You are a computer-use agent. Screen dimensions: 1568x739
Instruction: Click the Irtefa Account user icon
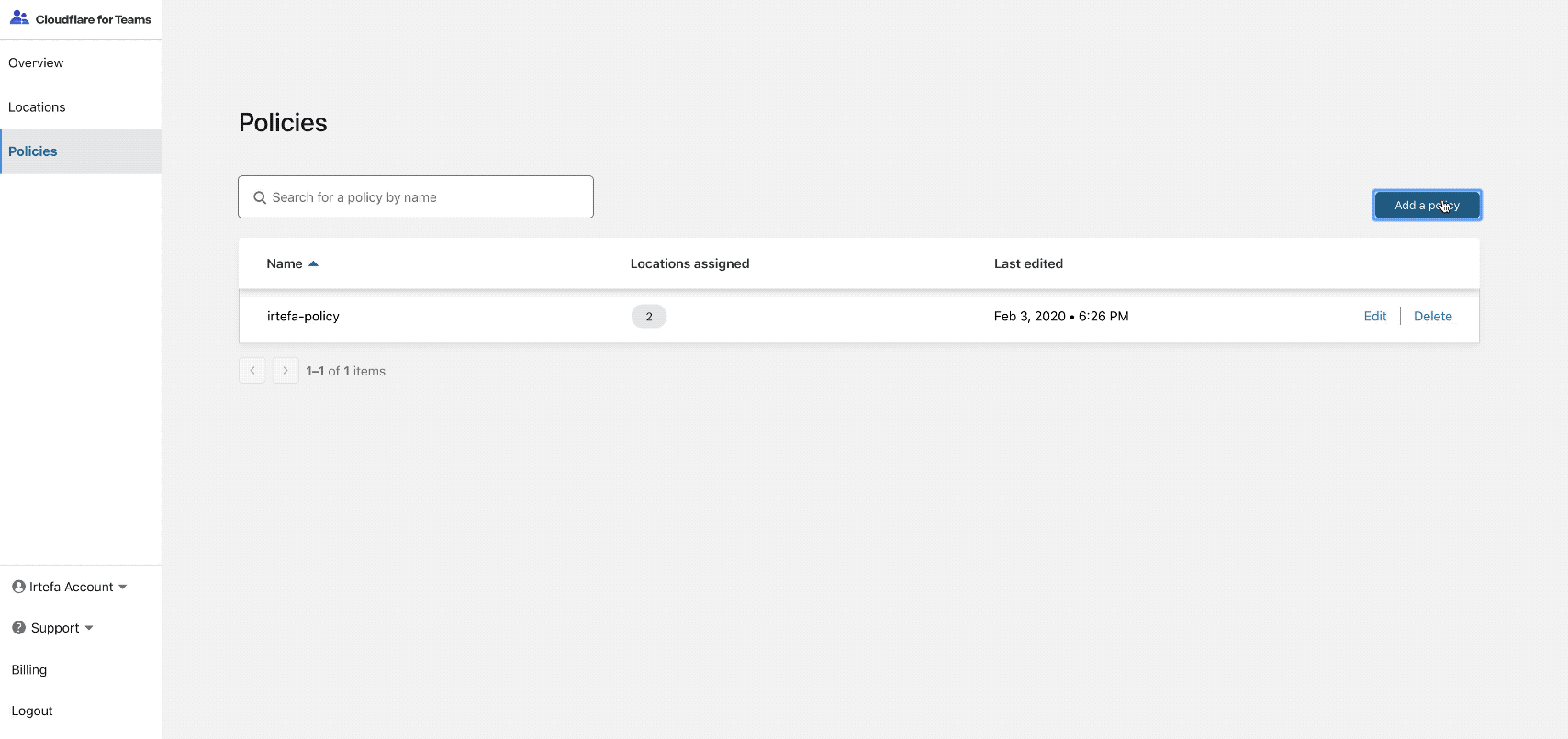pos(18,587)
